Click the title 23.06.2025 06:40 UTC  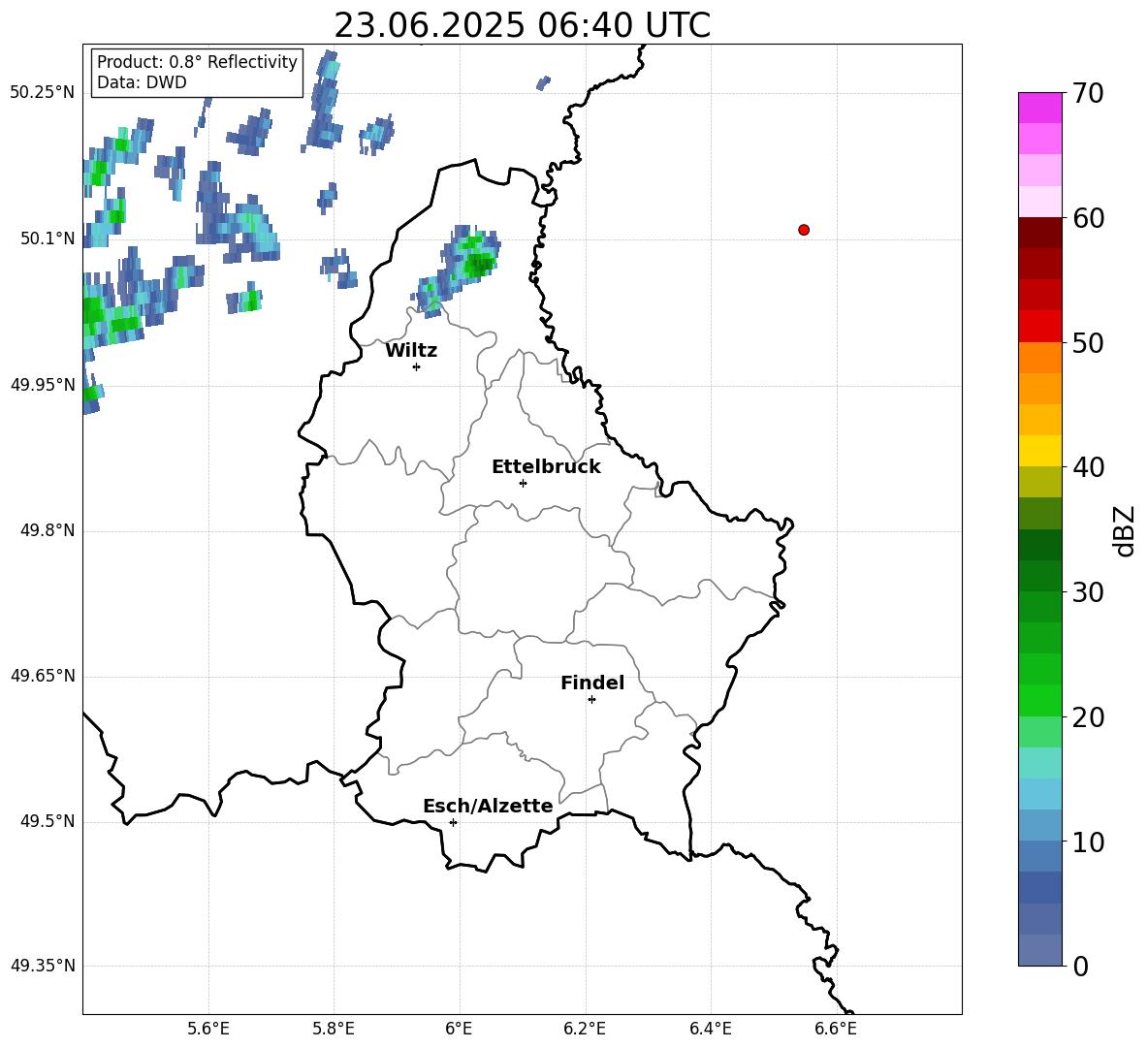coord(522,25)
